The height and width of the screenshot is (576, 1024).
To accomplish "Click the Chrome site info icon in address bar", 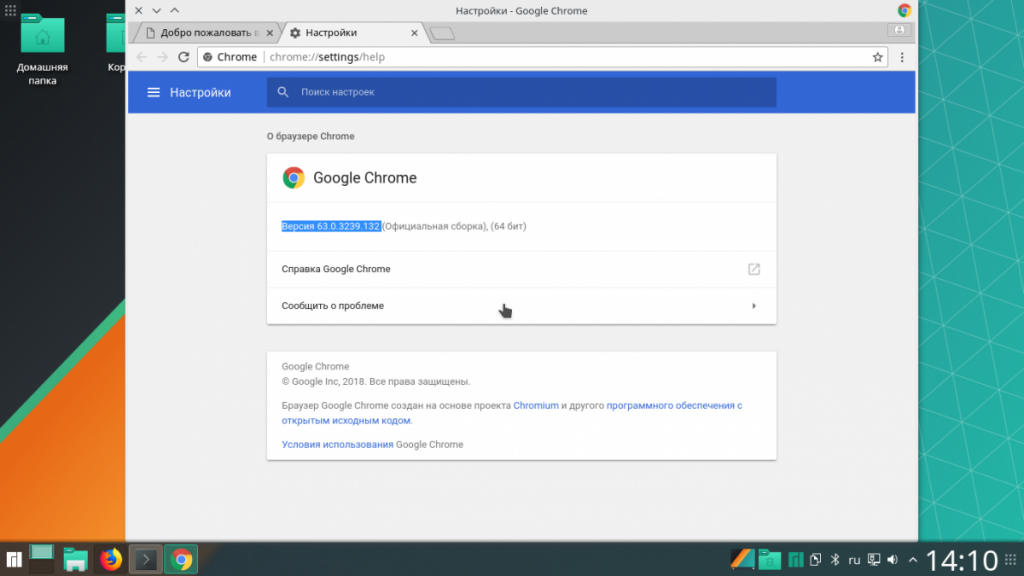I will [x=208, y=57].
